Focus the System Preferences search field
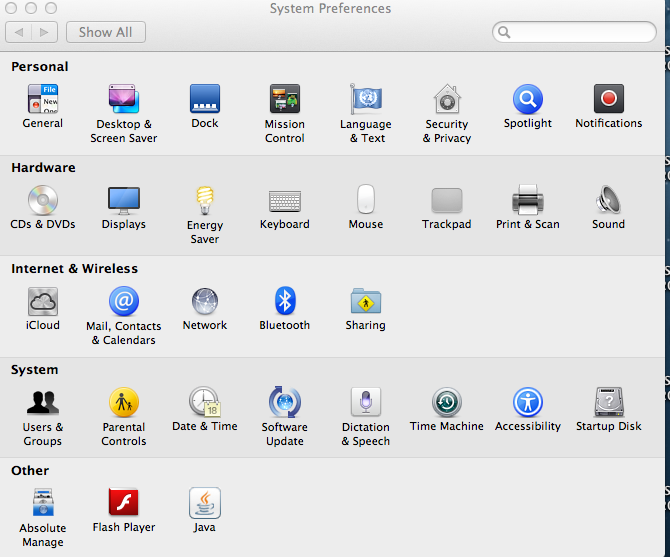This screenshot has width=670, height=557. [574, 32]
